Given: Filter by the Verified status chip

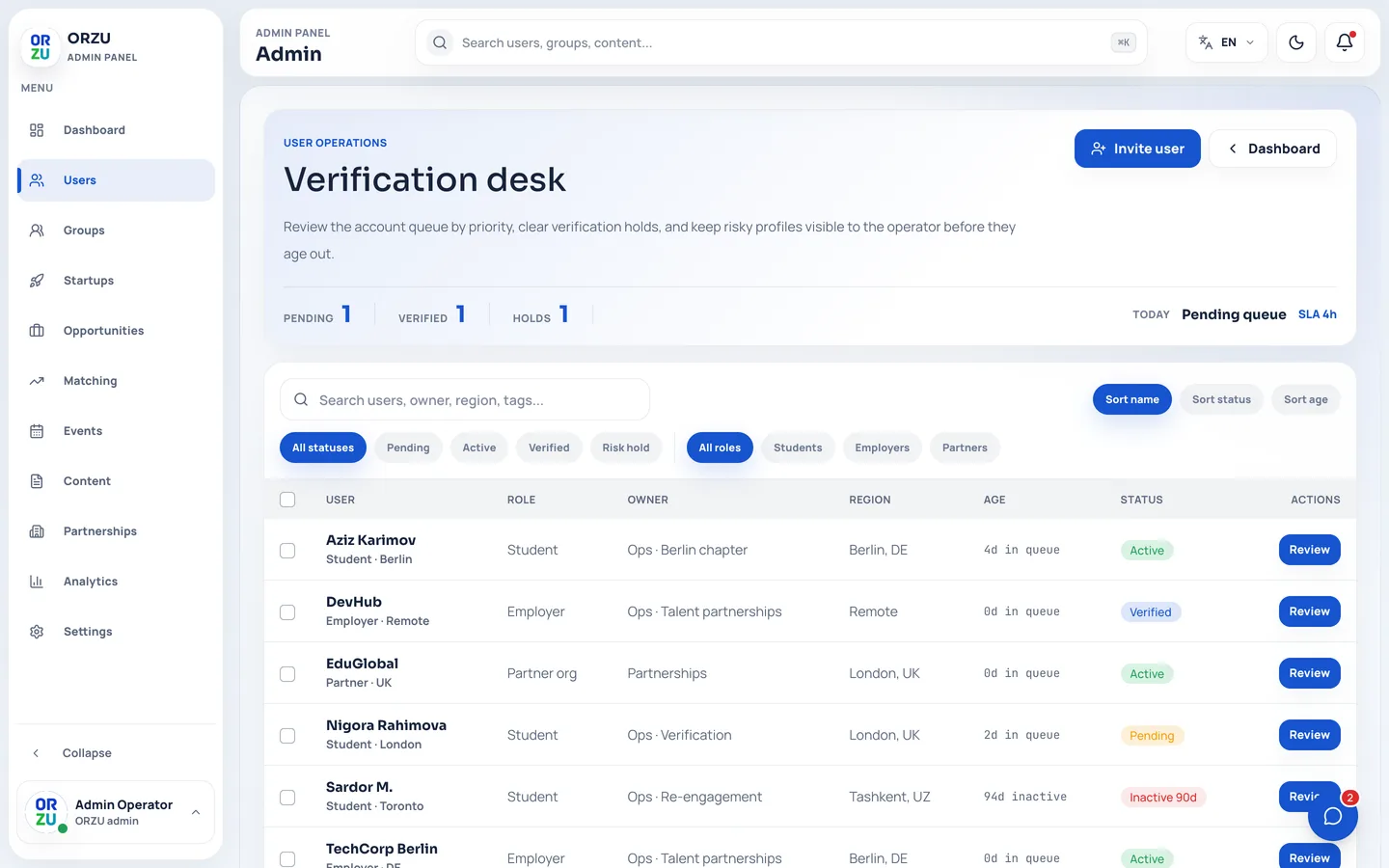Looking at the screenshot, I should [549, 448].
